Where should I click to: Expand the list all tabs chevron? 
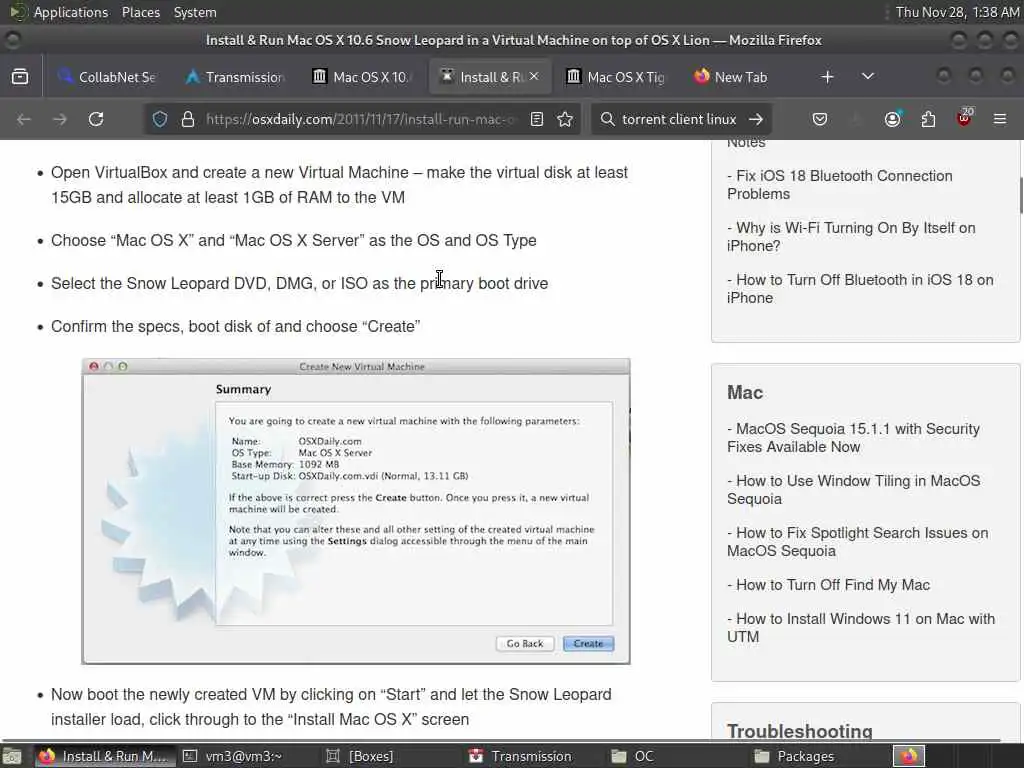[868, 77]
